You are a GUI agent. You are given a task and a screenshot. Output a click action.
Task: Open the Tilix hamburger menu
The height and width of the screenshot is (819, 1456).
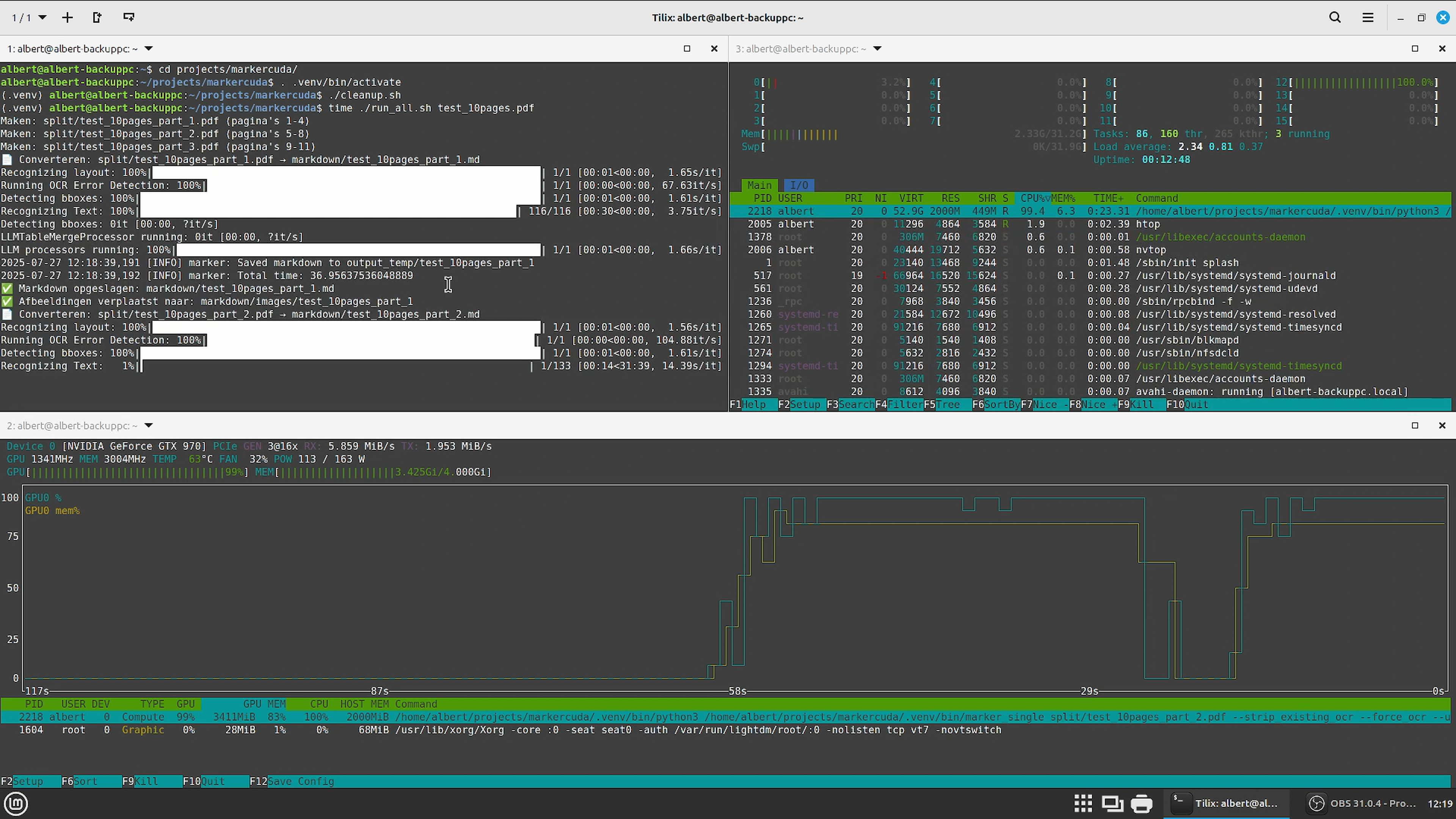(x=1368, y=17)
